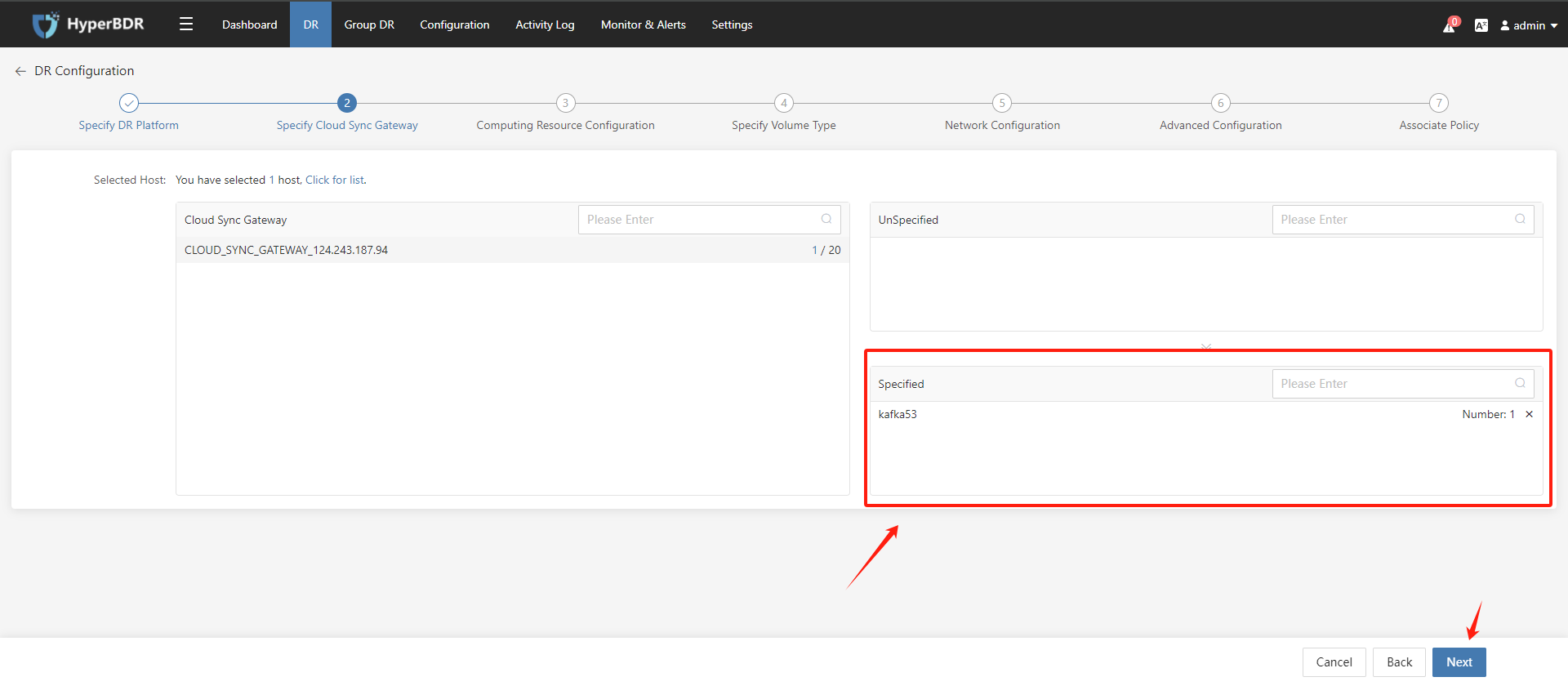
Task: Go back using DR Configuration arrow
Action: (20, 71)
